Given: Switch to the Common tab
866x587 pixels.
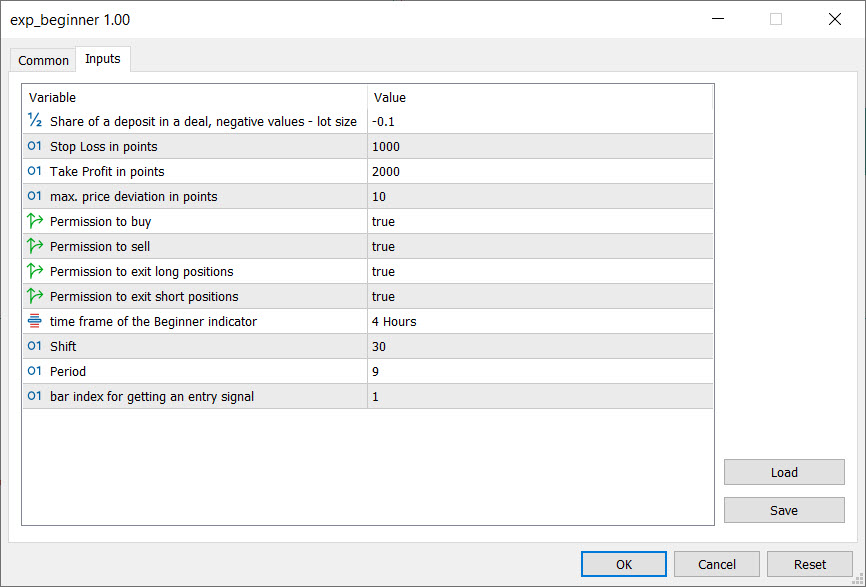Looking at the screenshot, I should tap(43, 60).
